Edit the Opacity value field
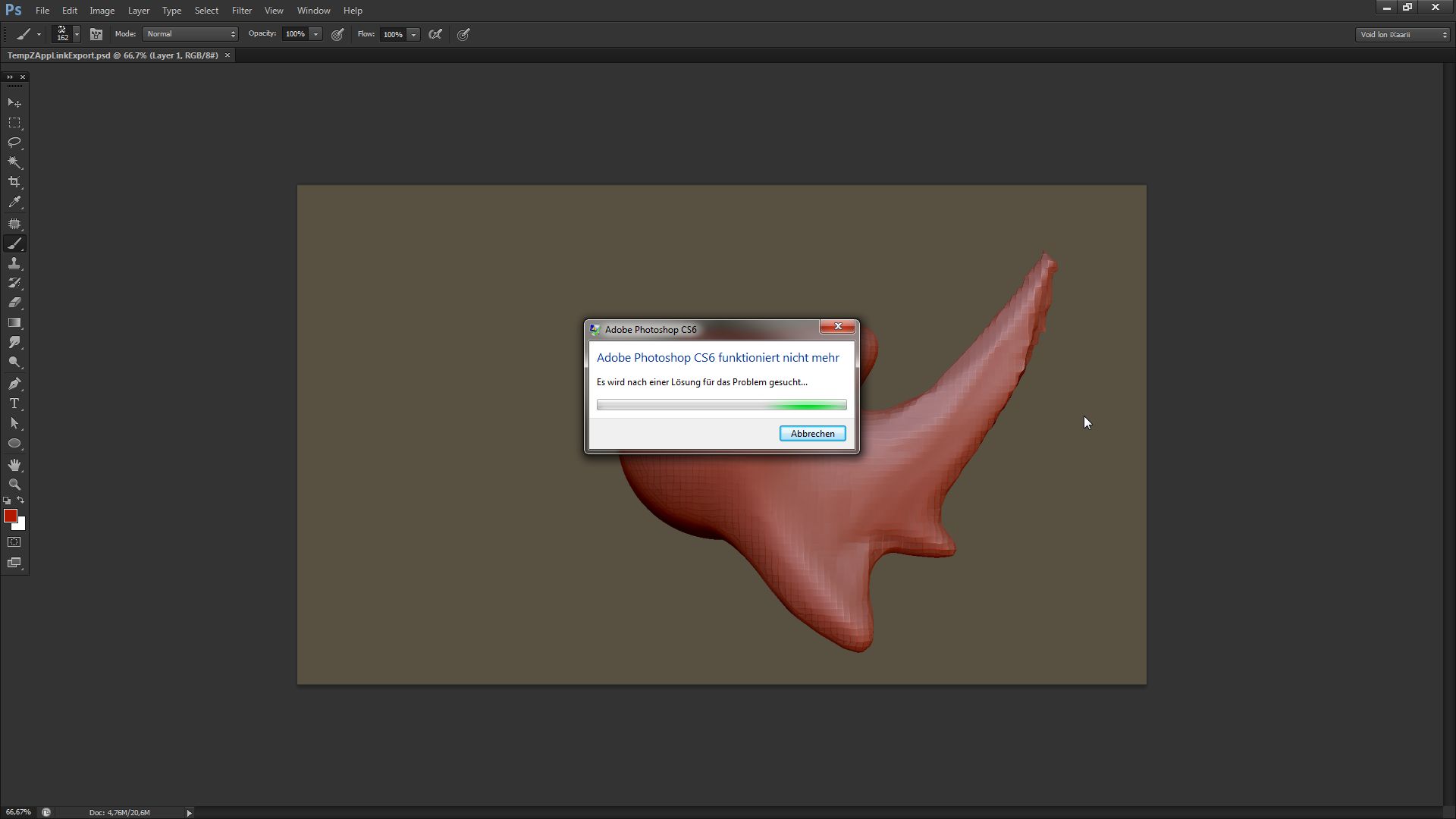The height and width of the screenshot is (819, 1456). coord(296,34)
